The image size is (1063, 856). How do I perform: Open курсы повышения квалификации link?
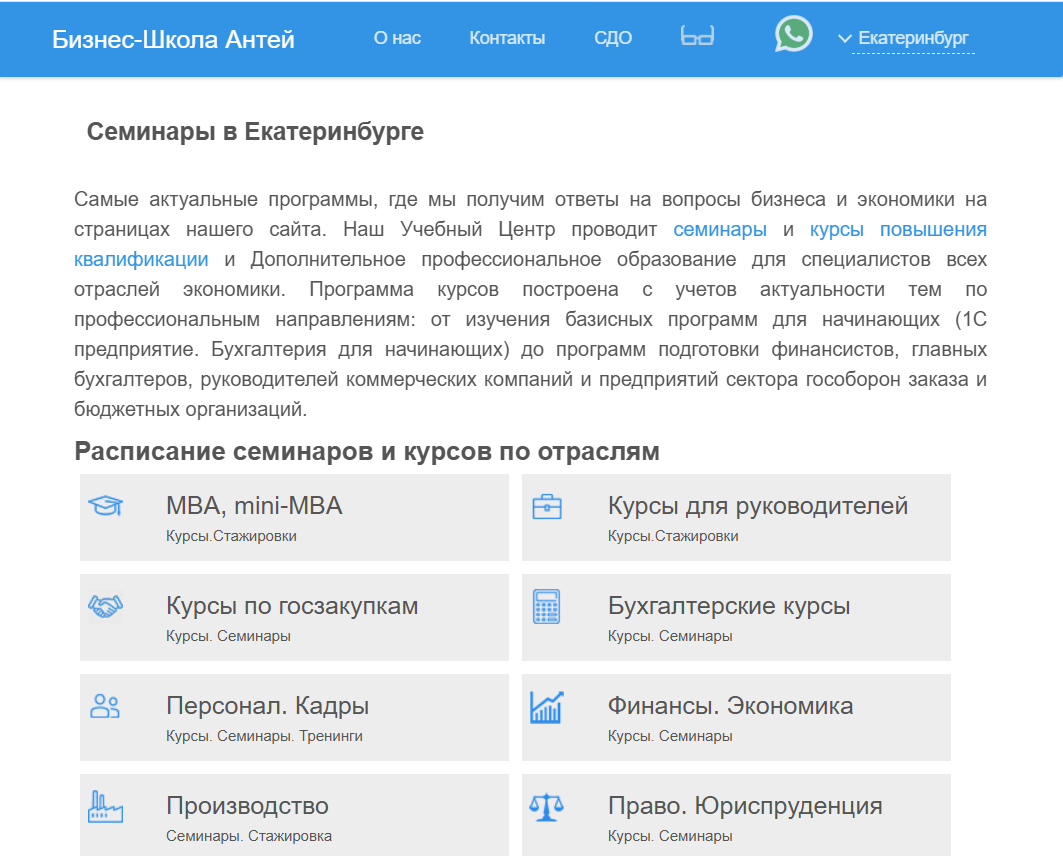pos(897,229)
